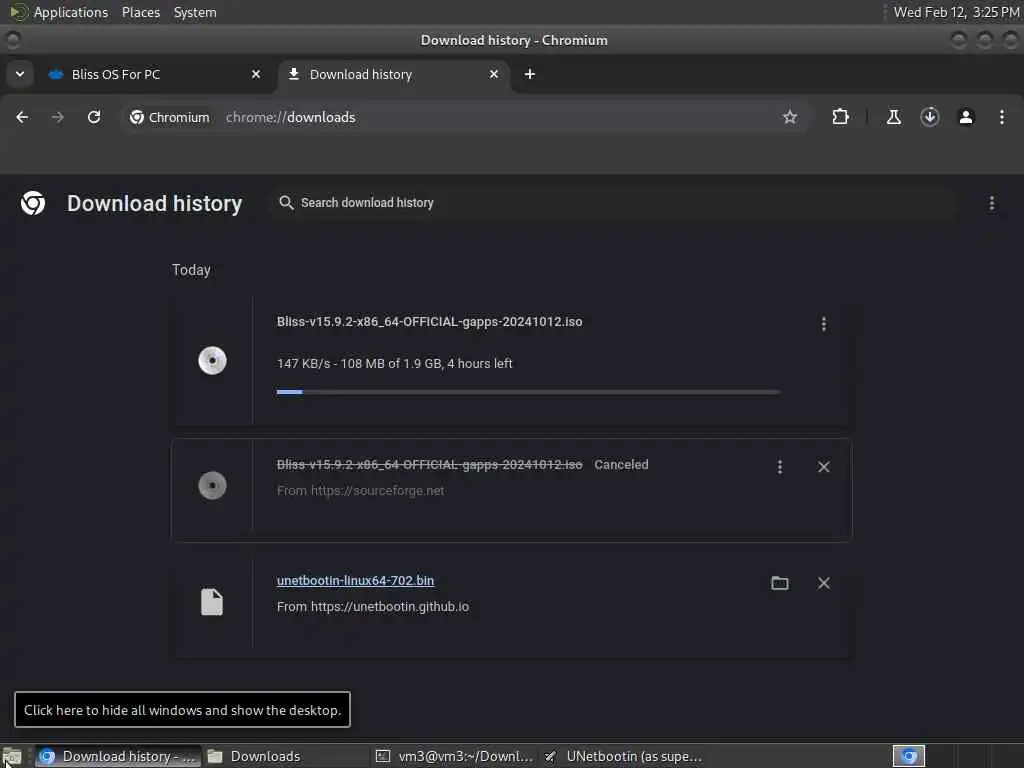The image size is (1024, 768).
Task: Remove the canceled Bliss ISO from the list
Action: [x=824, y=467]
